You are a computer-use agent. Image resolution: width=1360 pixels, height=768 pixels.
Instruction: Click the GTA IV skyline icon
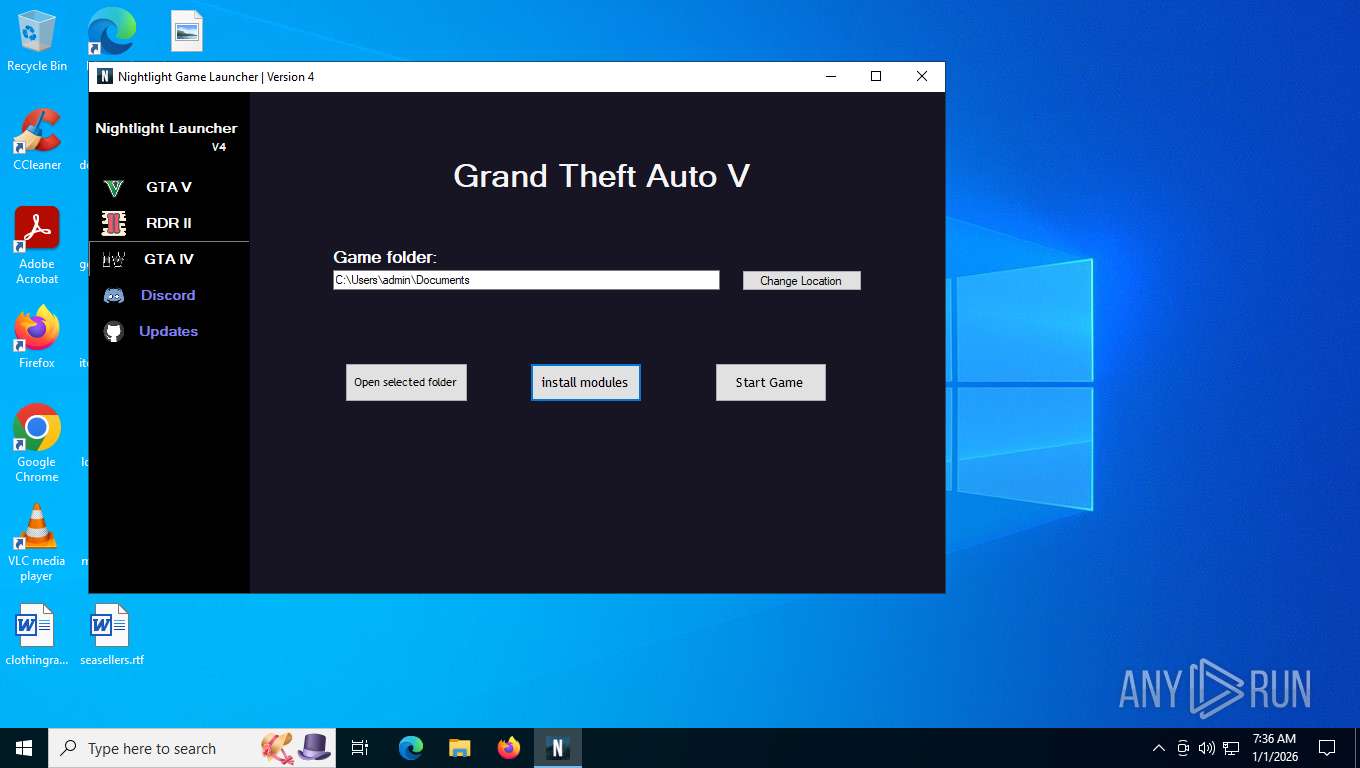pos(113,259)
